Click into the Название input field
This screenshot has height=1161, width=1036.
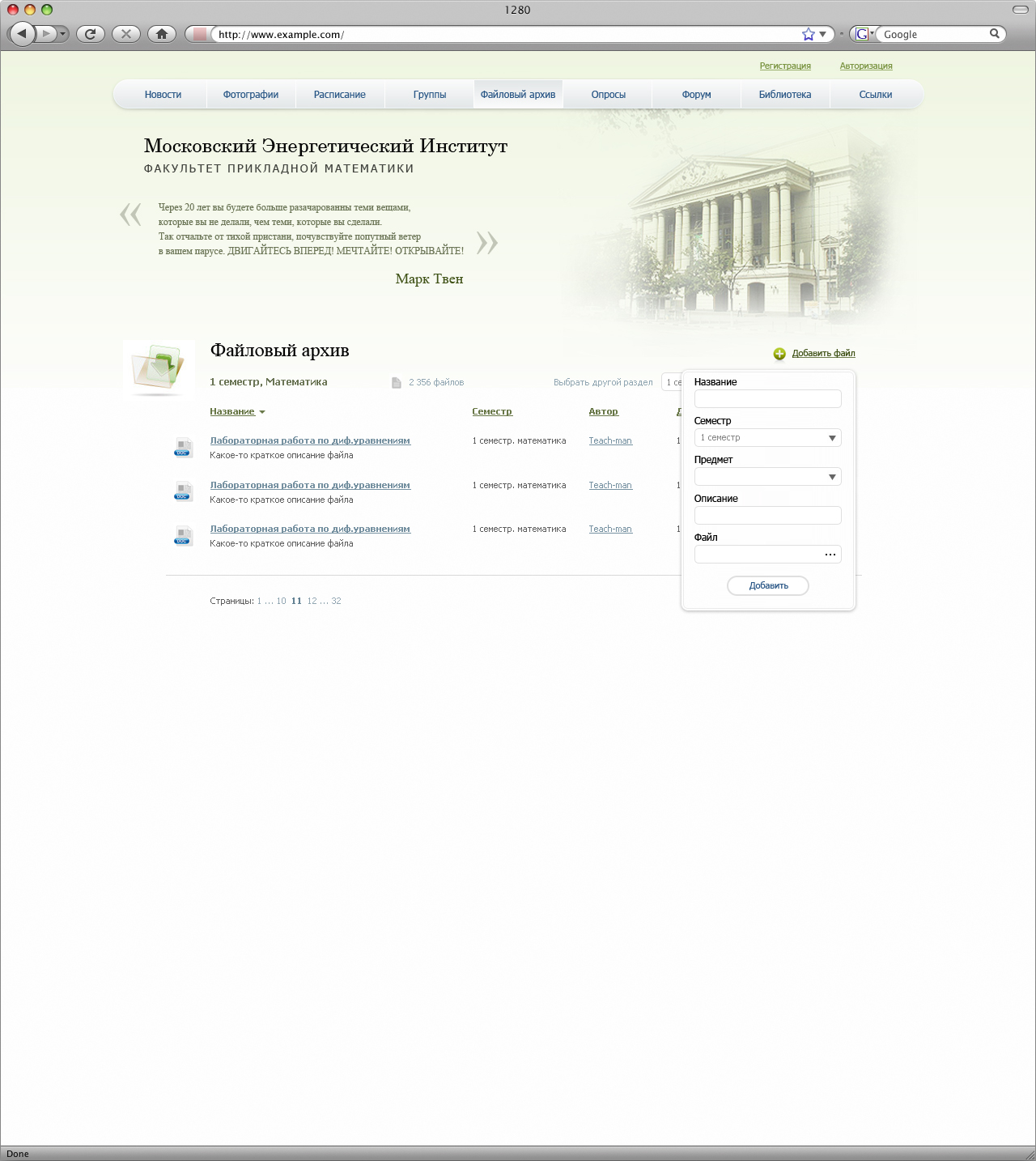(x=768, y=398)
